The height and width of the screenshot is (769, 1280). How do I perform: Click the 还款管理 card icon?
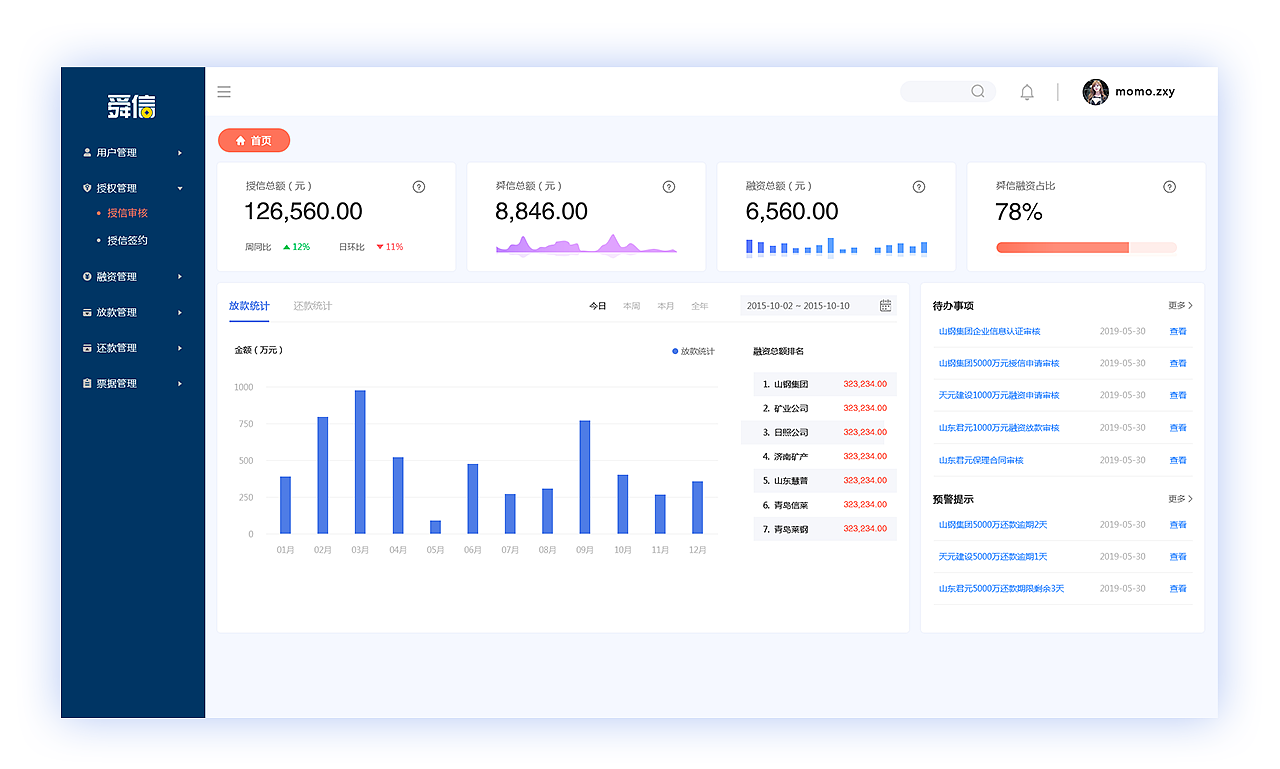point(87,348)
